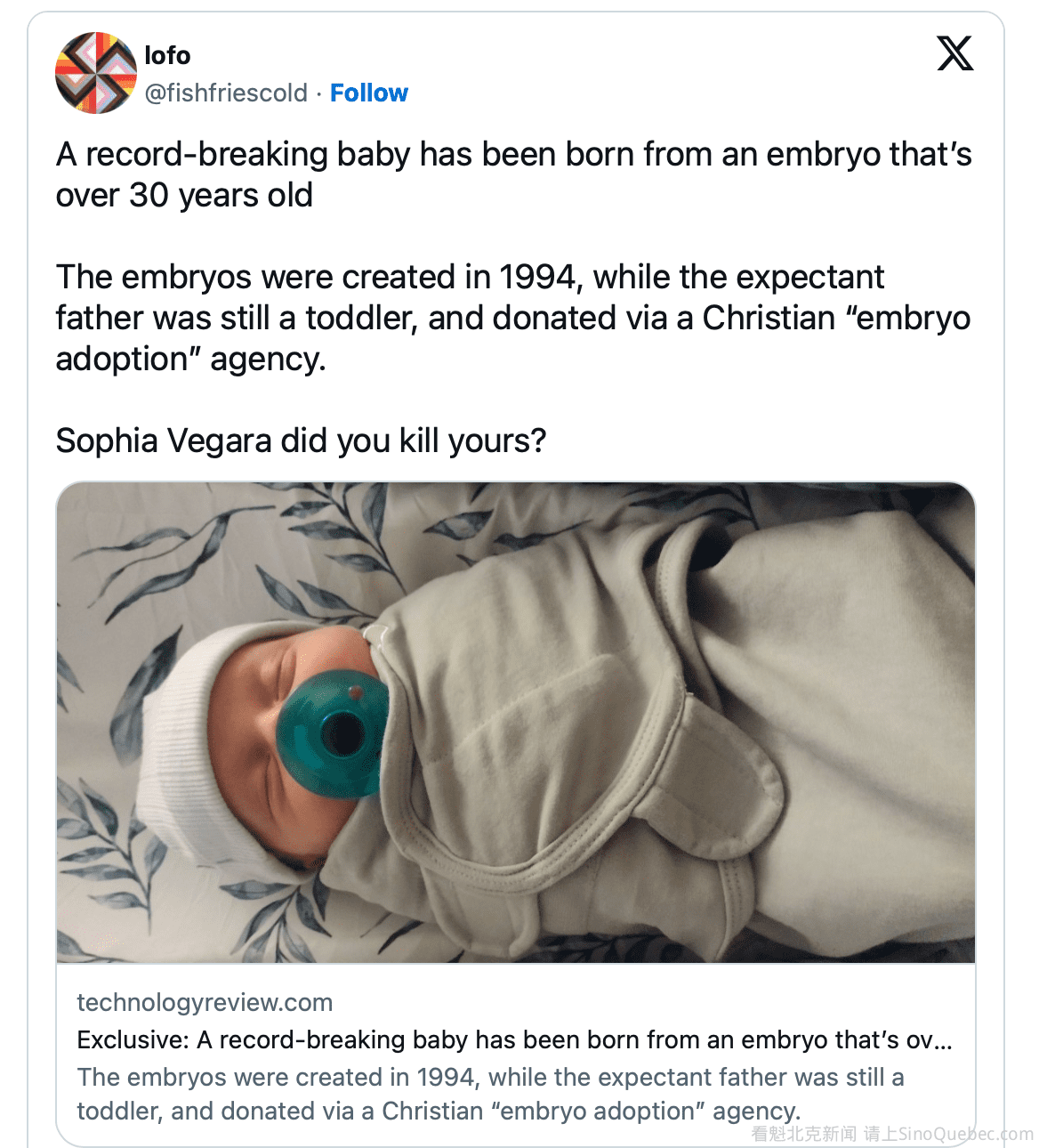
Task: Click the link card description text
Action: pos(490,1077)
